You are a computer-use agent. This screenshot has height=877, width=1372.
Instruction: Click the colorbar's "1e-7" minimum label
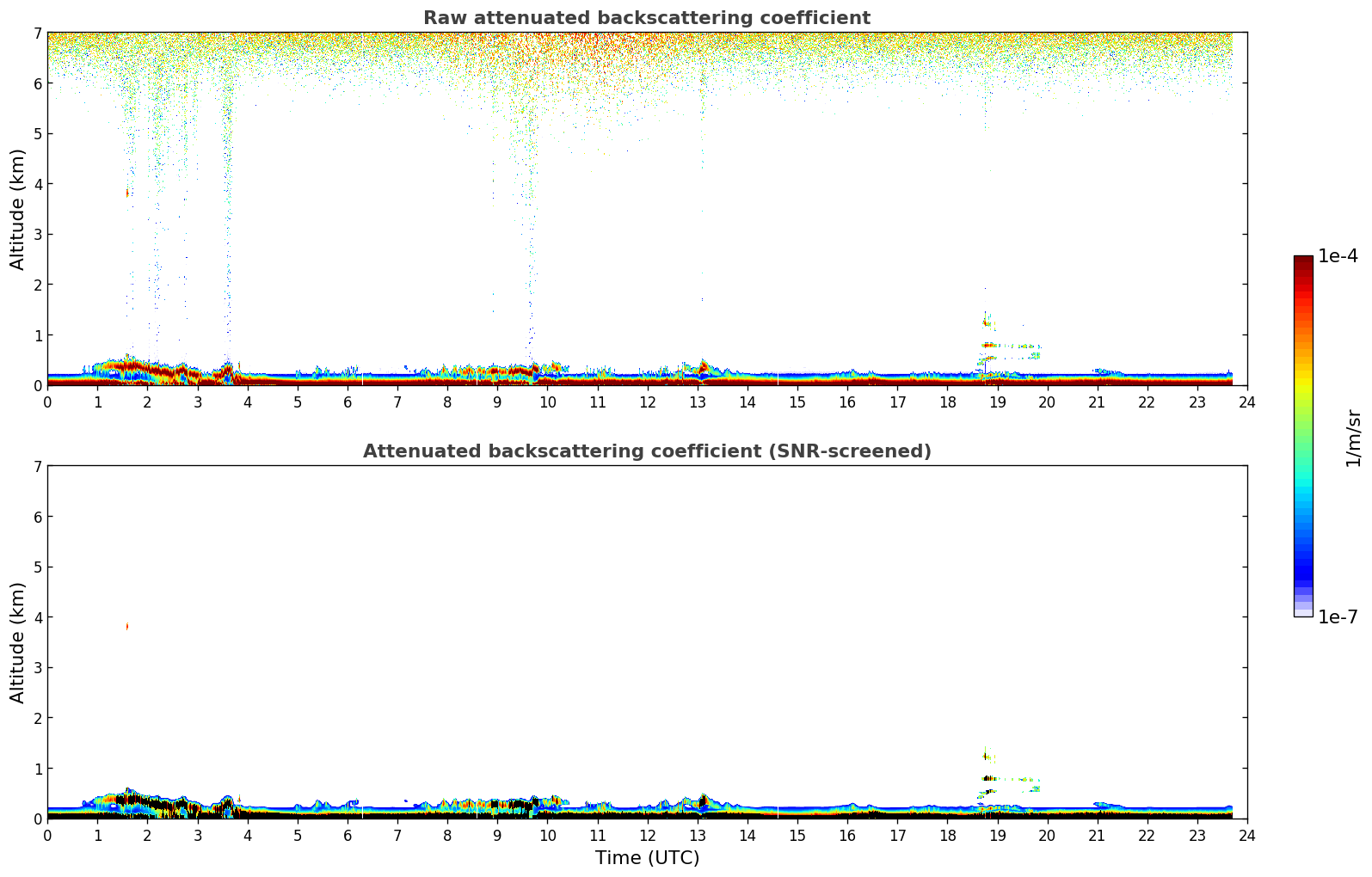tap(1338, 616)
